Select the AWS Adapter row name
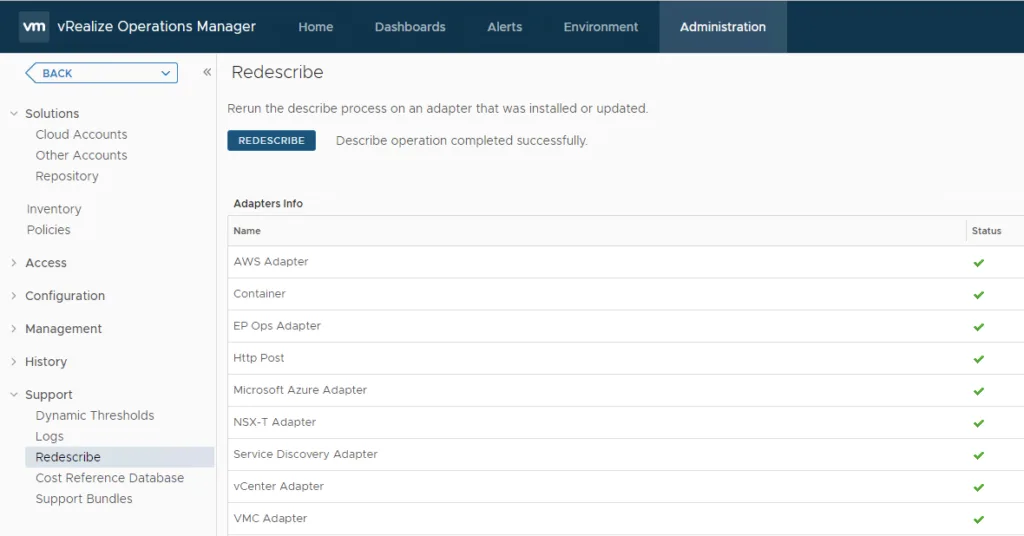 [x=270, y=261]
